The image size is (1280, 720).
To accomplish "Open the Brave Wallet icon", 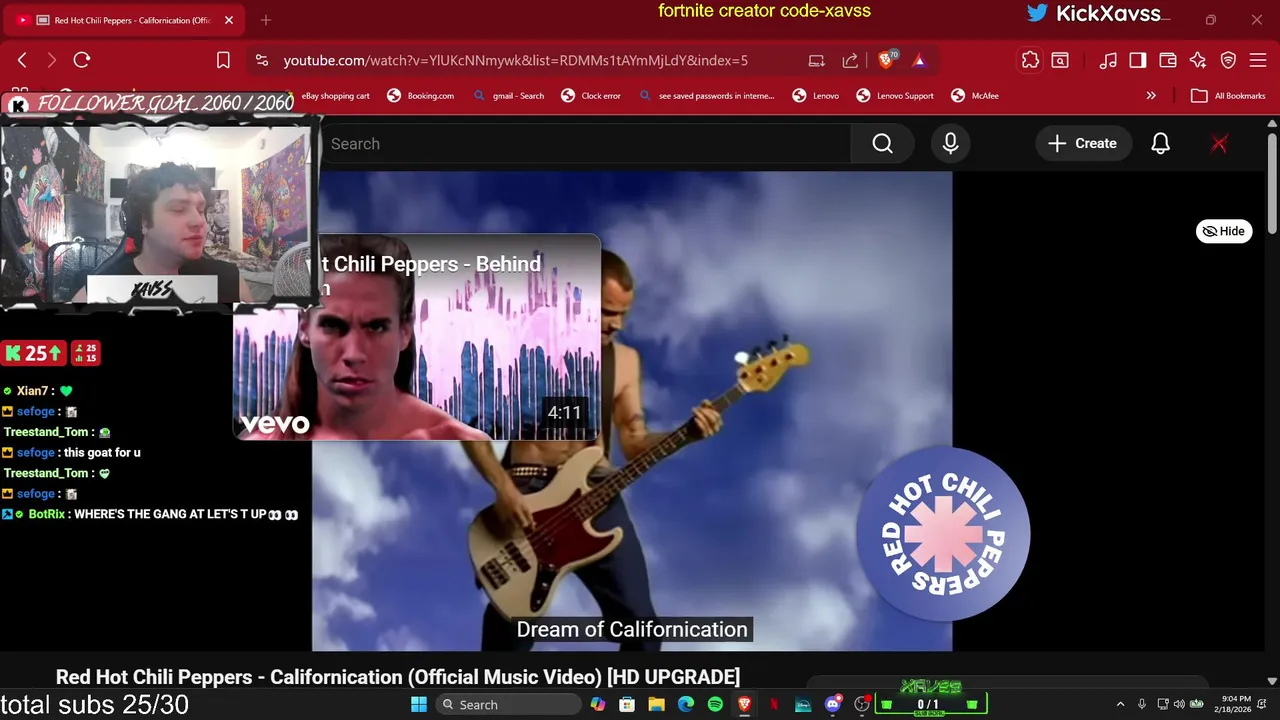I will [1168, 60].
